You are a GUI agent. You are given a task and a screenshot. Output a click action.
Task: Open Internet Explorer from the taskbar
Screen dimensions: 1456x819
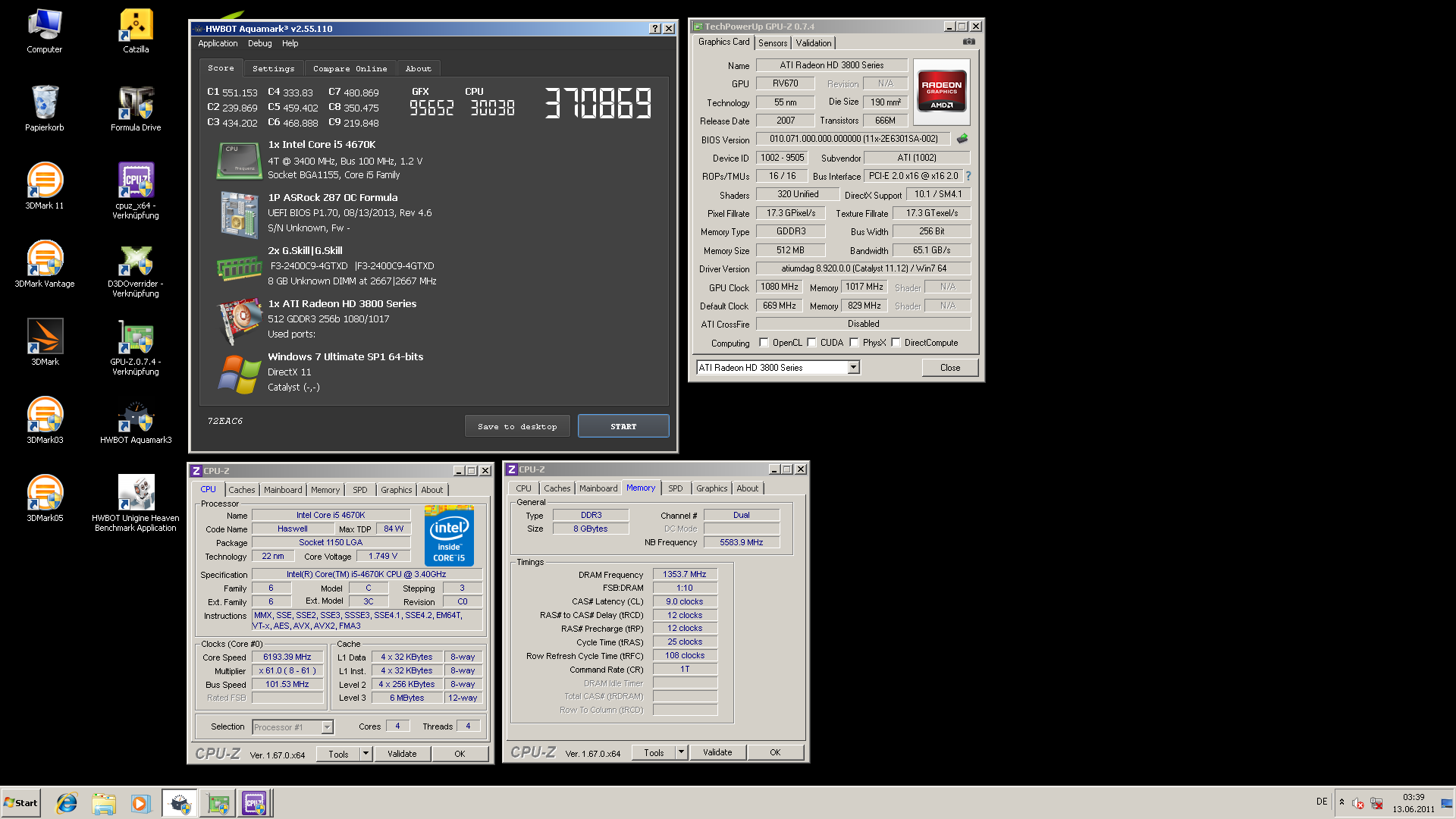click(67, 803)
